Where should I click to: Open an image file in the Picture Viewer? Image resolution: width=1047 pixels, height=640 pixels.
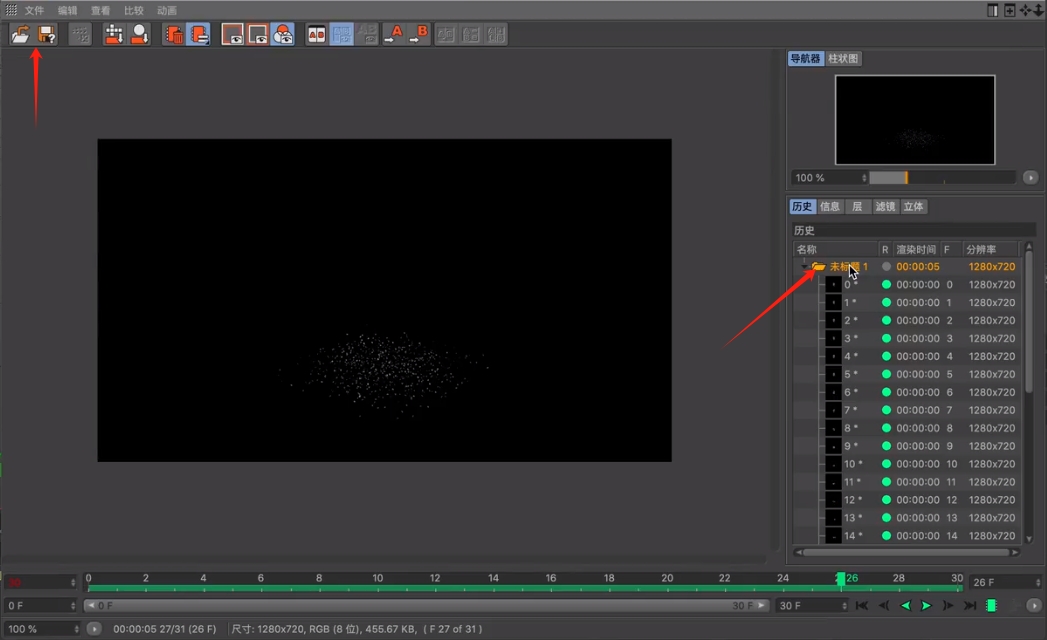[x=20, y=33]
